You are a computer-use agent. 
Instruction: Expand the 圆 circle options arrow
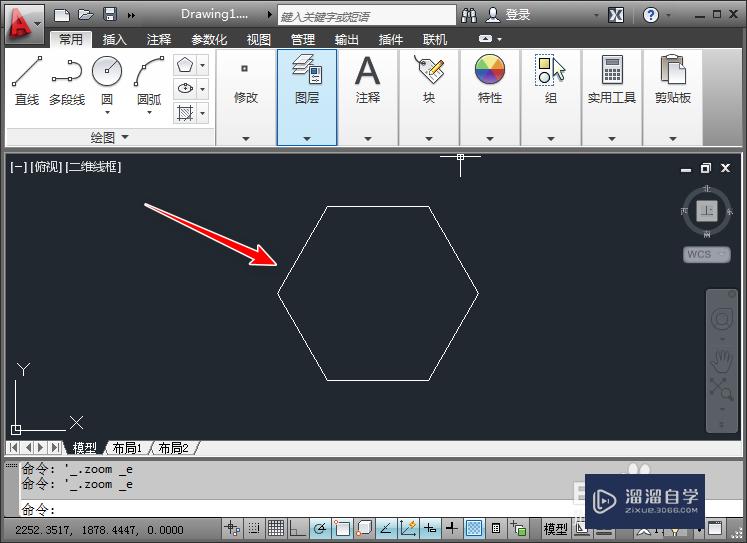point(107,113)
